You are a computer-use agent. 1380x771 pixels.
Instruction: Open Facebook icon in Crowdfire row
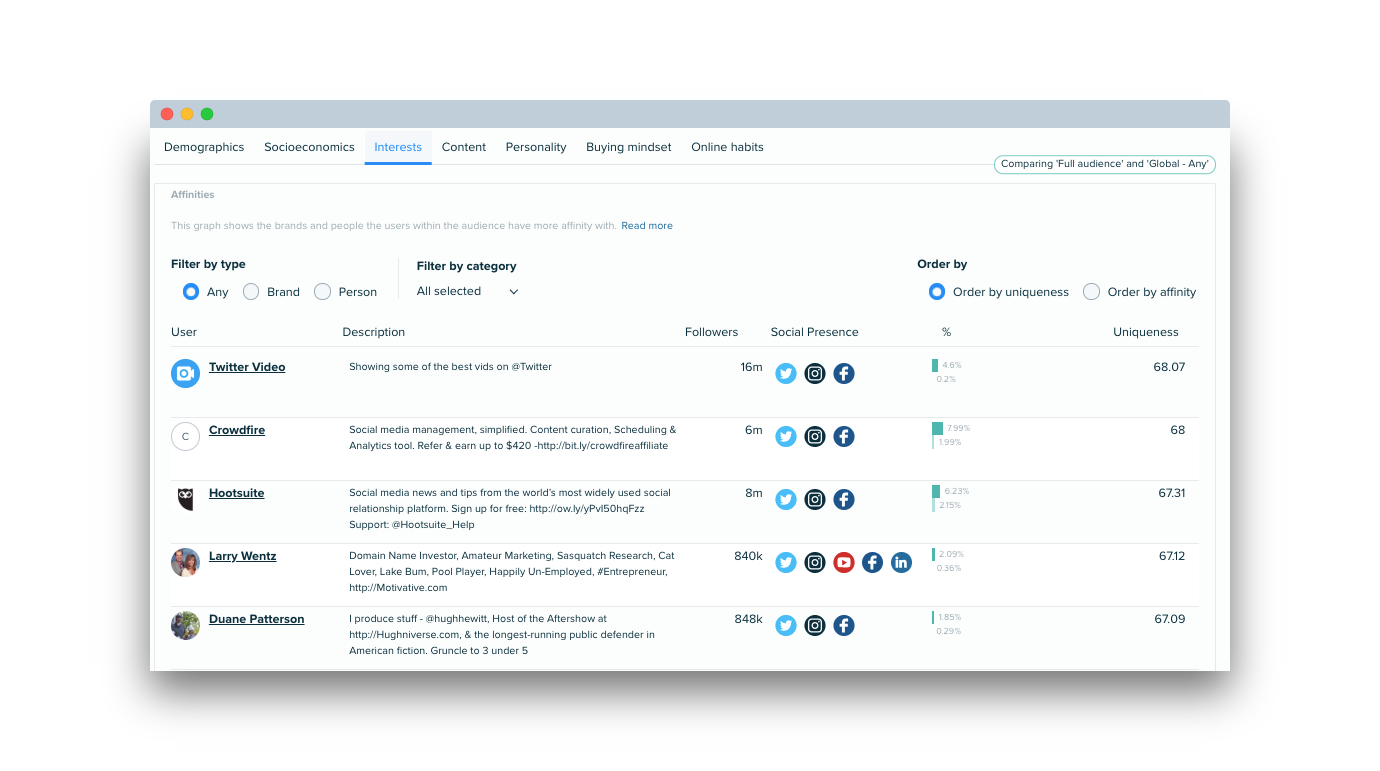[x=844, y=437]
